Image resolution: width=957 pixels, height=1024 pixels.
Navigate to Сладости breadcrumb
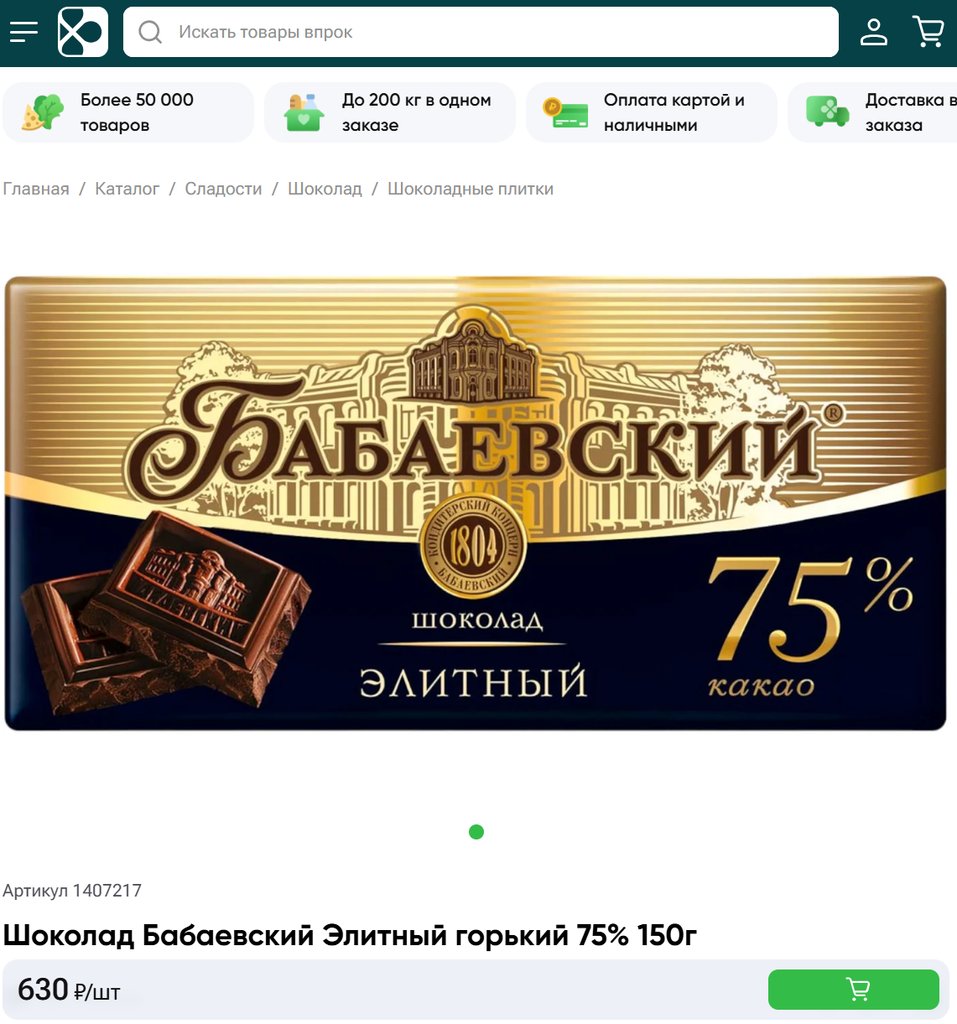pos(223,189)
